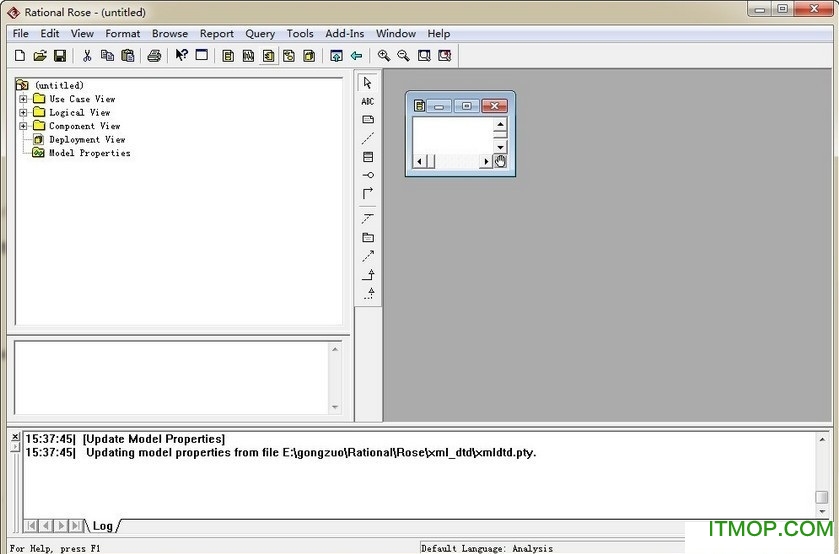The width and height of the screenshot is (839, 554).
Task: Select the Interface lollipop tool
Action: coord(368,175)
